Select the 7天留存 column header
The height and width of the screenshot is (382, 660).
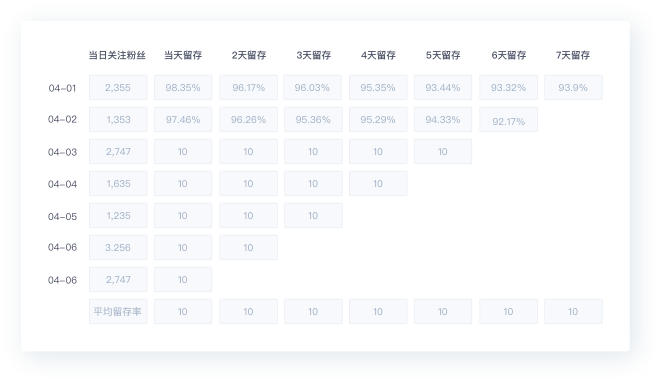click(573, 55)
